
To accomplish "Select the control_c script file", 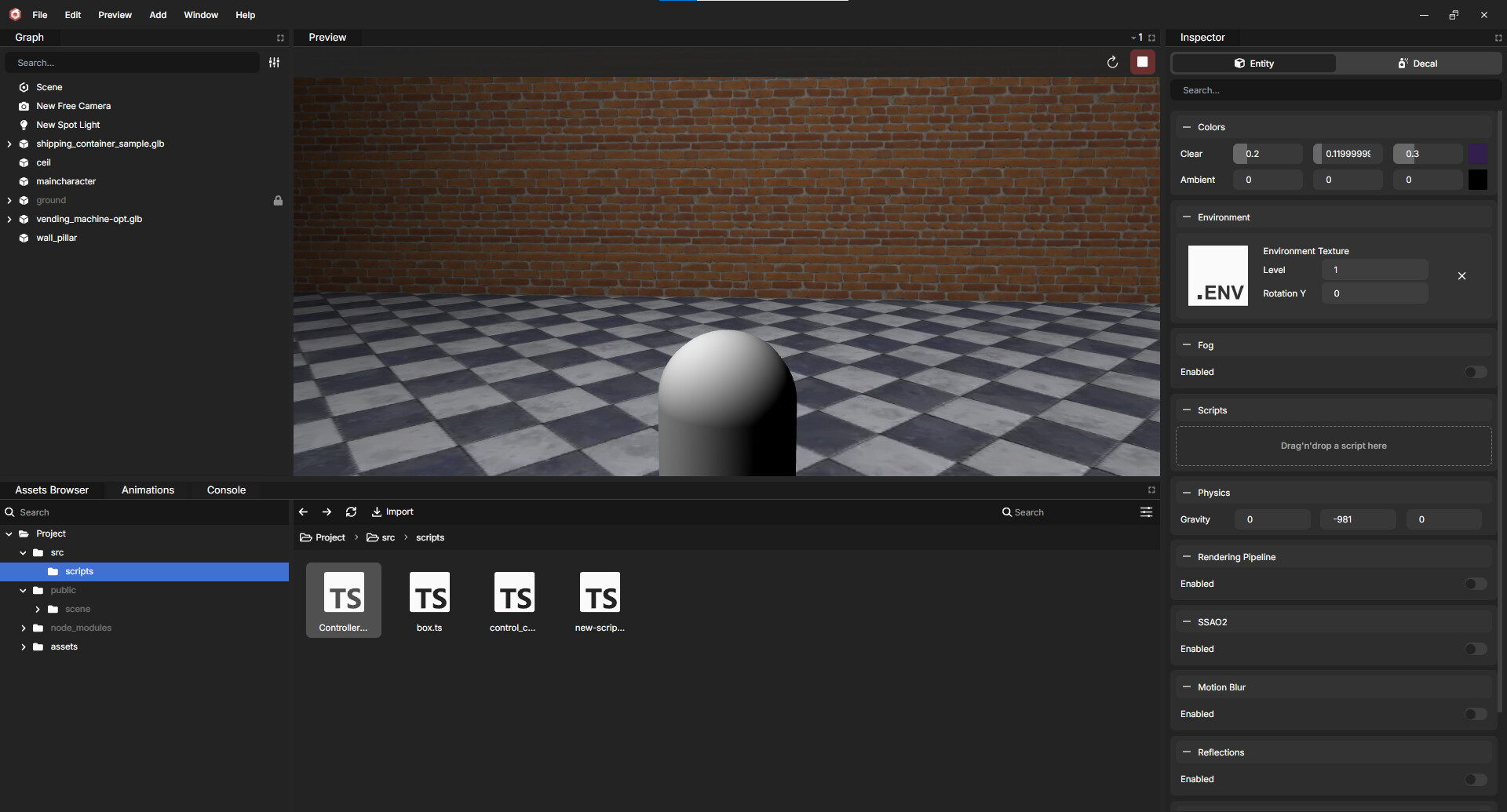I will pos(514,600).
